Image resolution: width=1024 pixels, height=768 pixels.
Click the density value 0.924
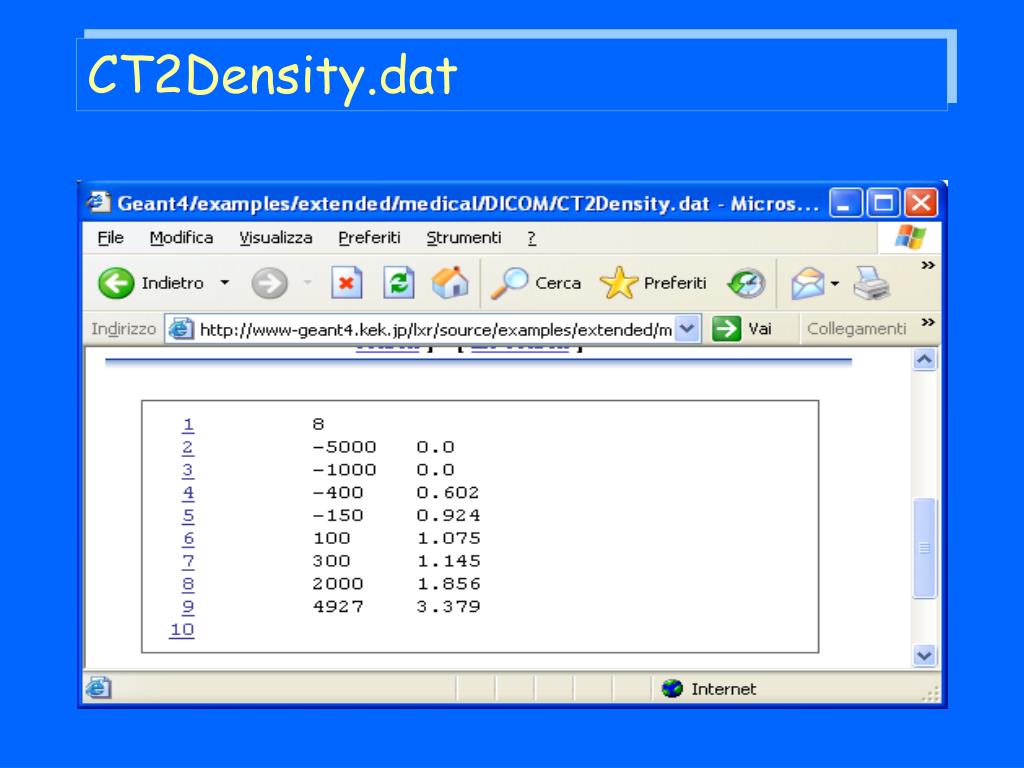(448, 515)
